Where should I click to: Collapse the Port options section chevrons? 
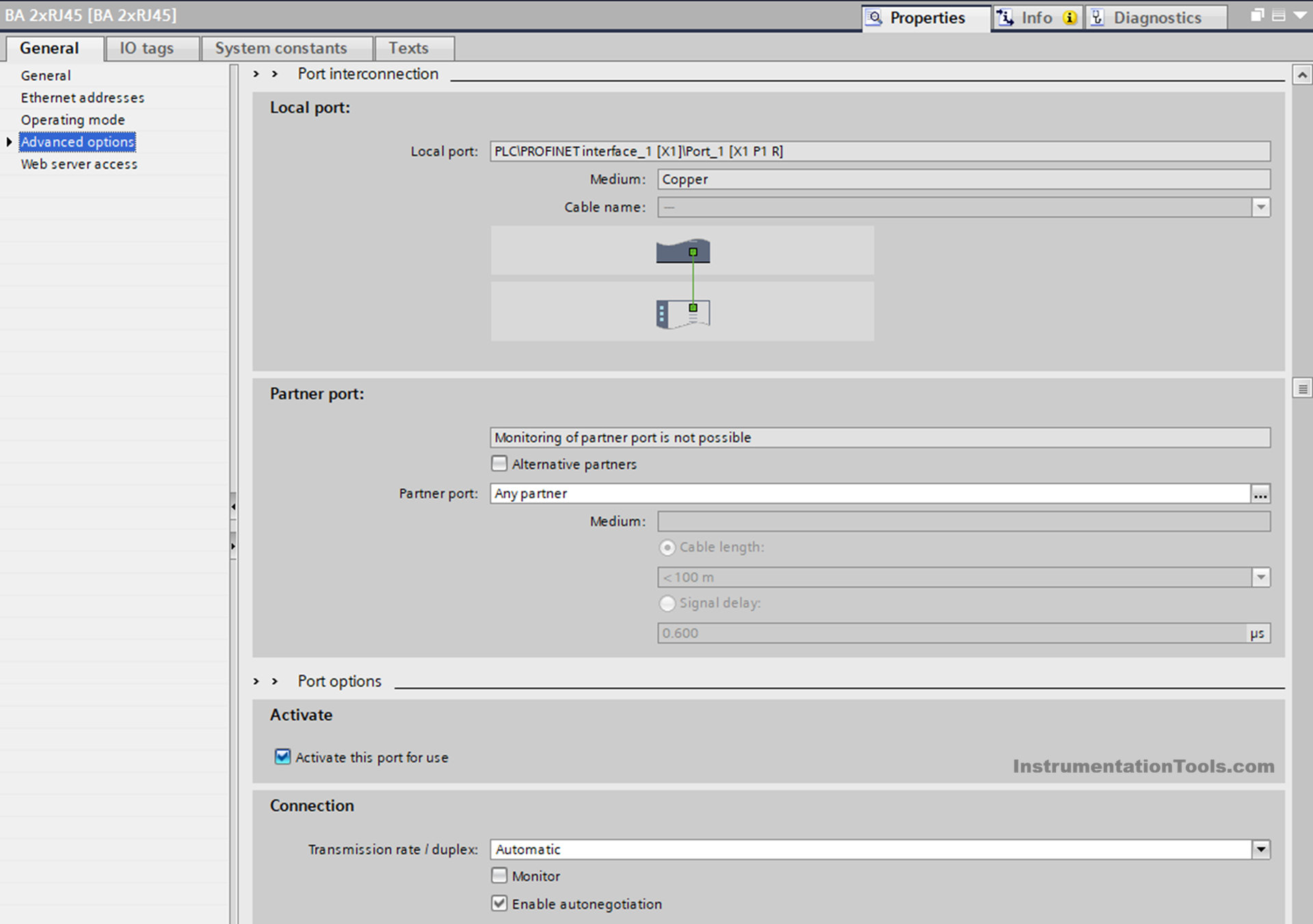(265, 681)
